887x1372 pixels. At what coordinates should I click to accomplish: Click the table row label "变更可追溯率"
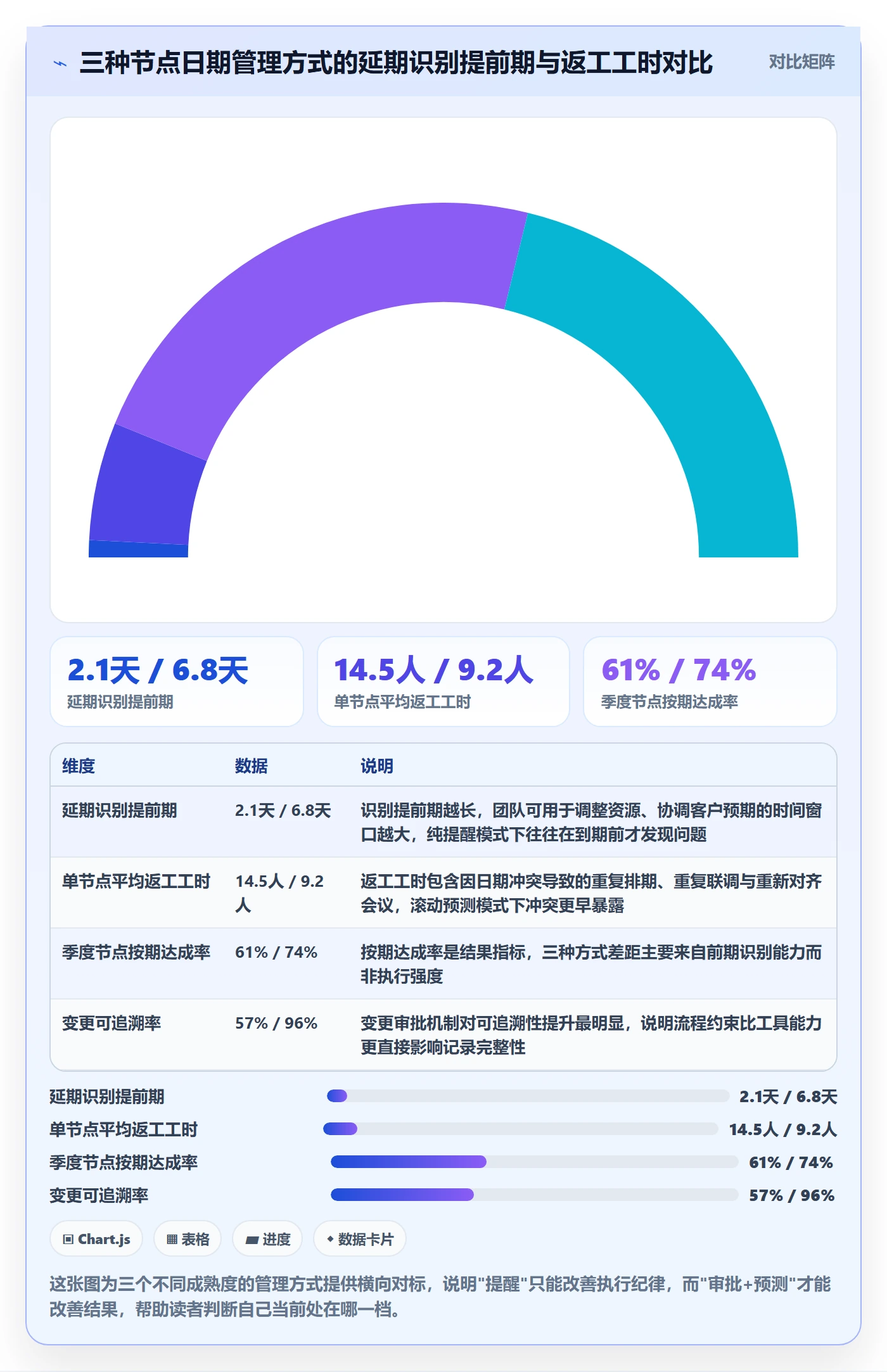(112, 1023)
